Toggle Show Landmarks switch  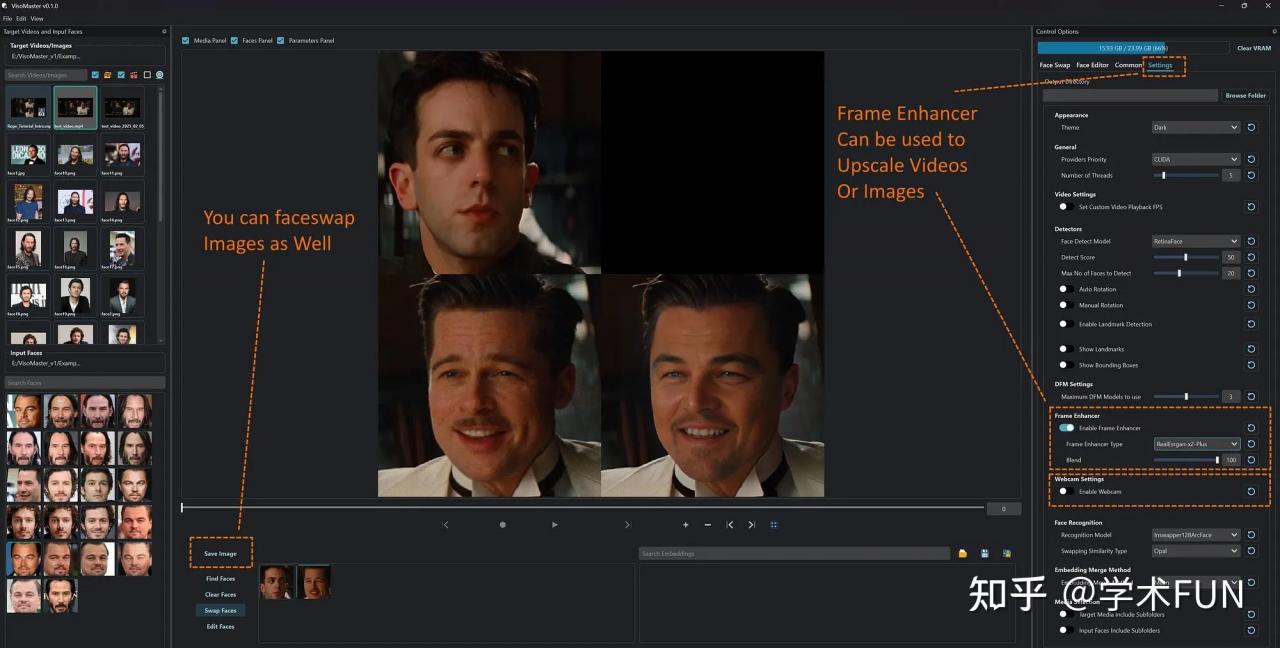(x=1066, y=349)
